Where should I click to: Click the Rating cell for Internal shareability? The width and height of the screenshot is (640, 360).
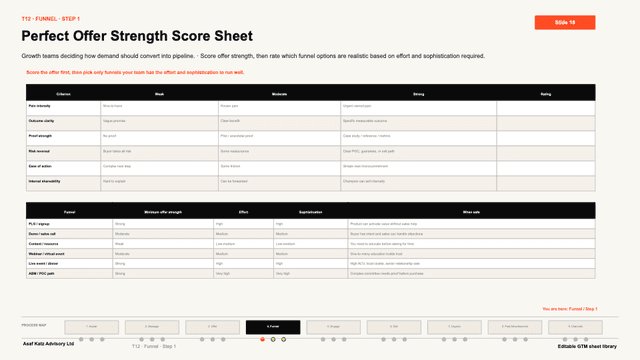click(546, 184)
